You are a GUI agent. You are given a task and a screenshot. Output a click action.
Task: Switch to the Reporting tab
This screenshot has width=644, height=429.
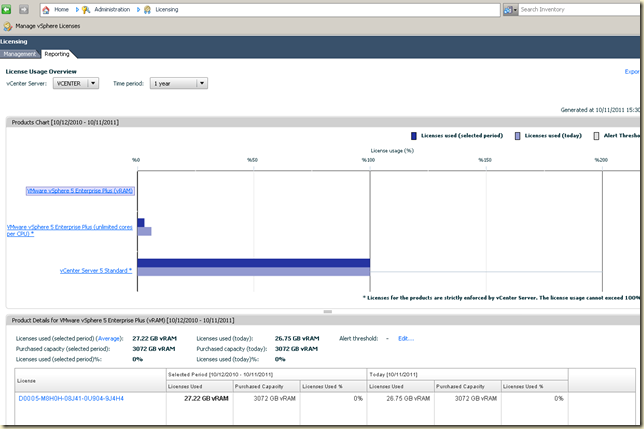pyautogui.click(x=57, y=54)
